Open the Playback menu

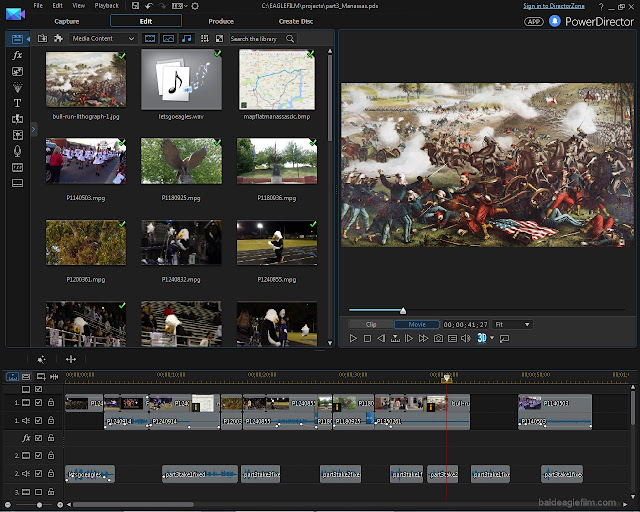(x=105, y=6)
